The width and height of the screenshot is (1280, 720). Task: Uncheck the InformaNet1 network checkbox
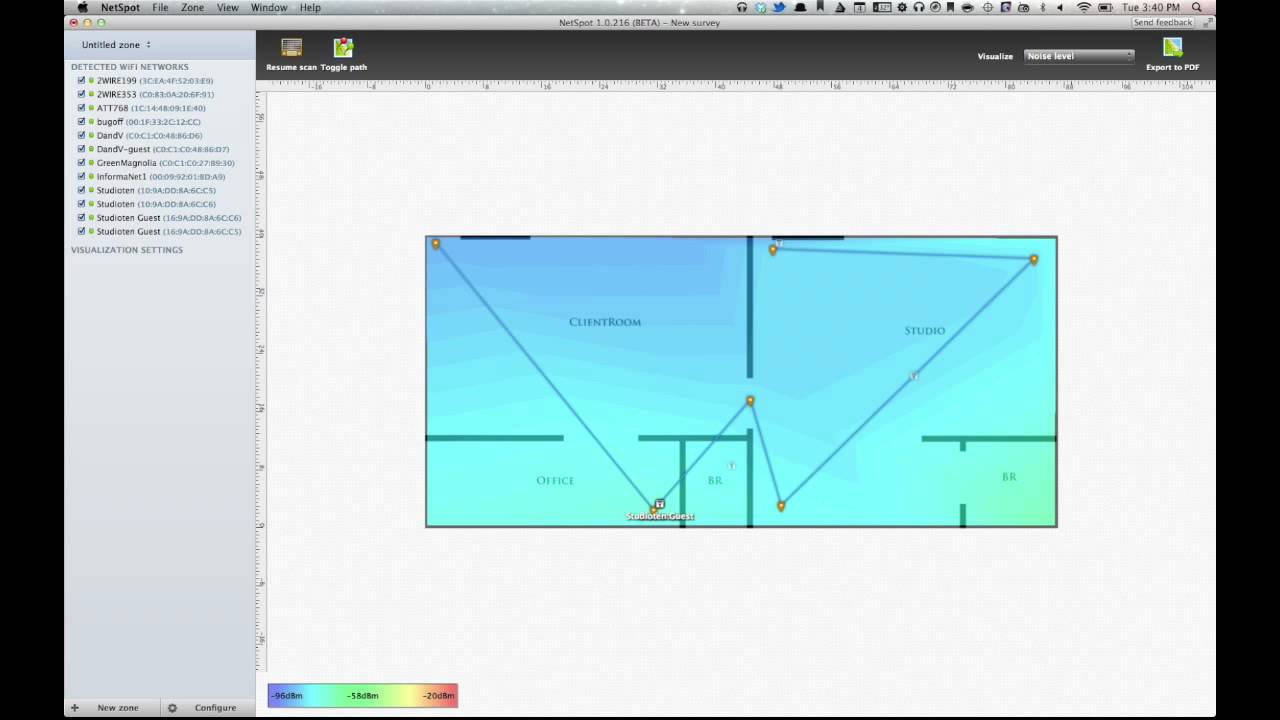(81, 176)
